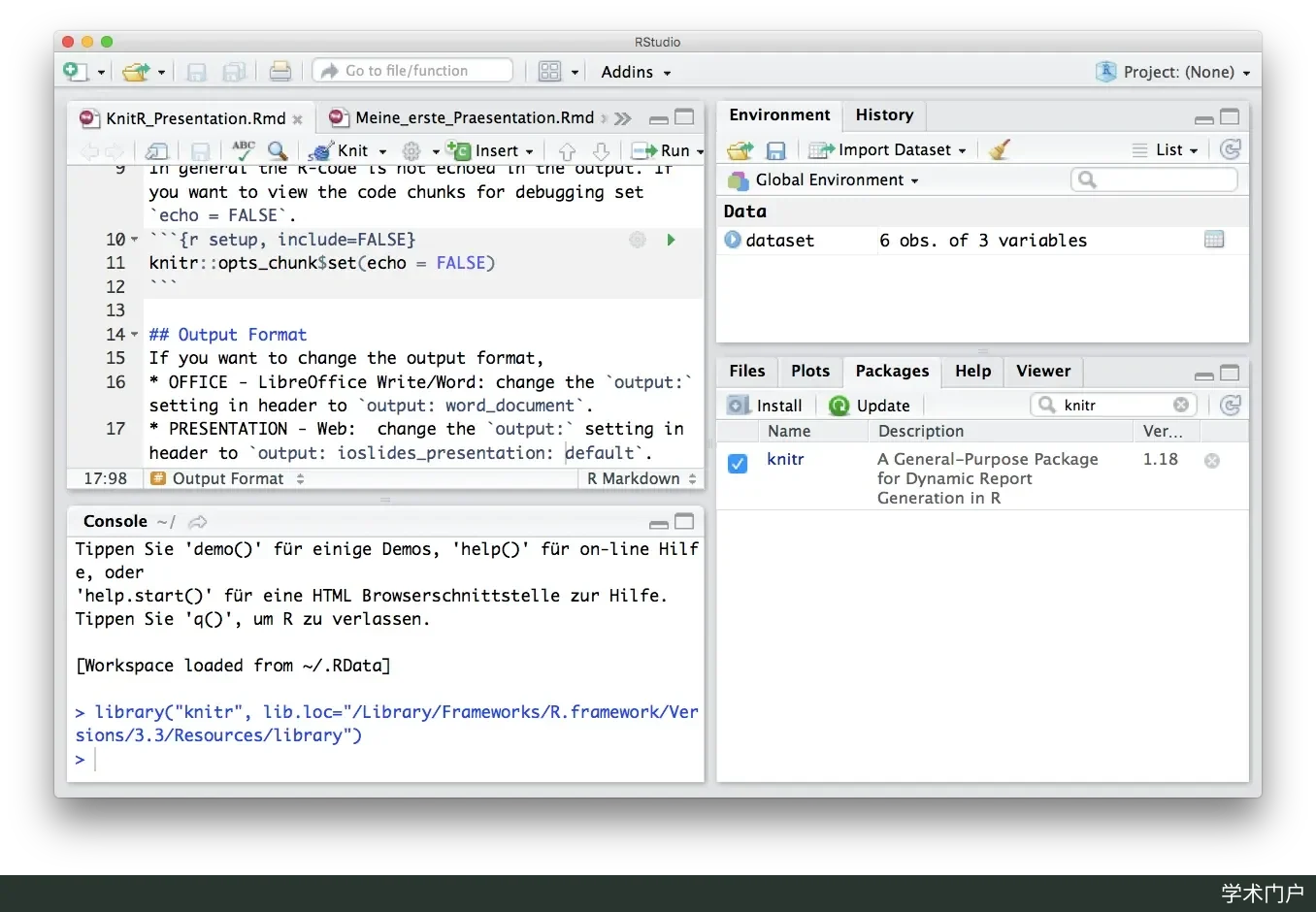Image resolution: width=1316 pixels, height=912 pixels.
Task: Open the List view dropdown
Action: (x=1166, y=149)
